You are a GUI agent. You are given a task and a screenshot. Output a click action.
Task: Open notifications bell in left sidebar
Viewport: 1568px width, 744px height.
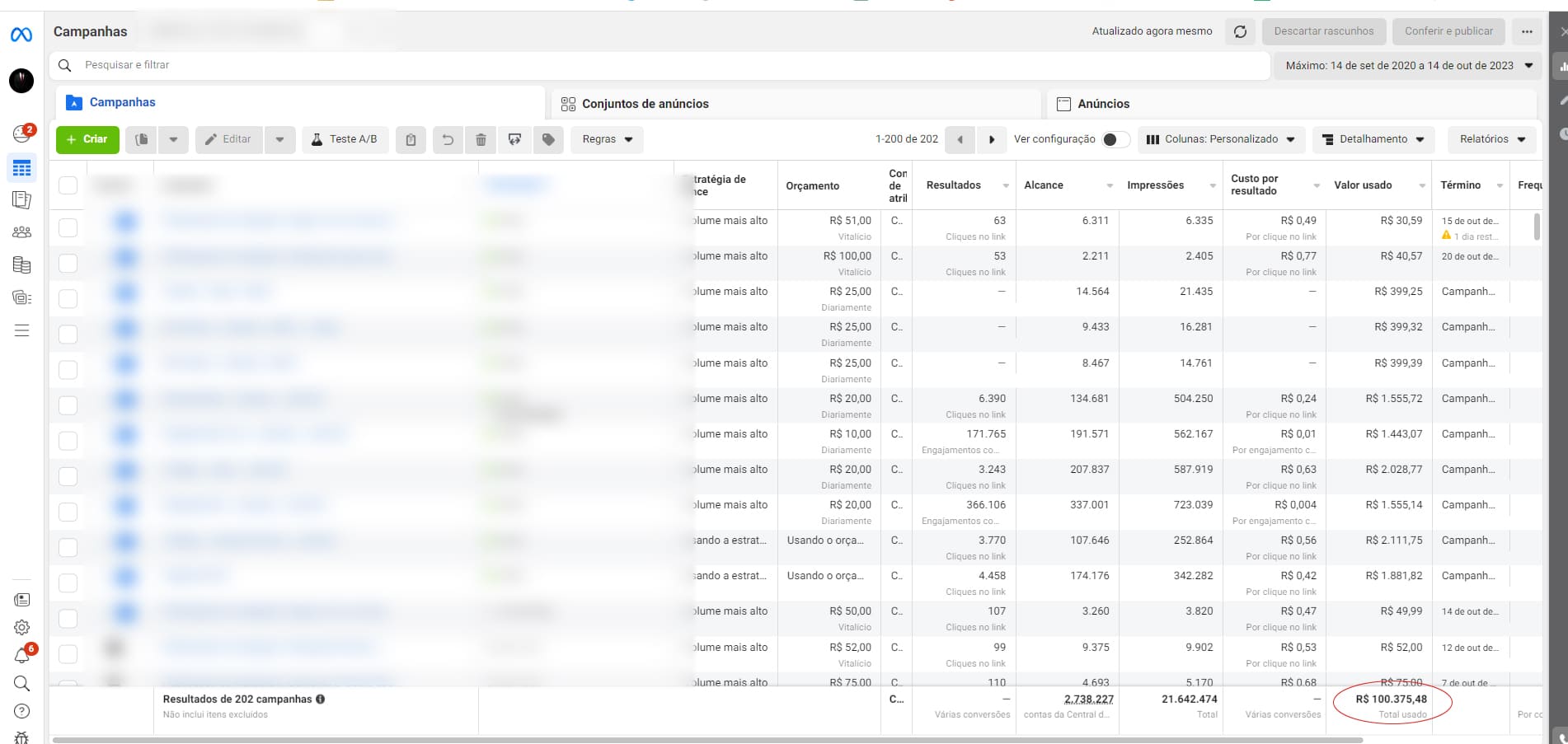point(22,656)
